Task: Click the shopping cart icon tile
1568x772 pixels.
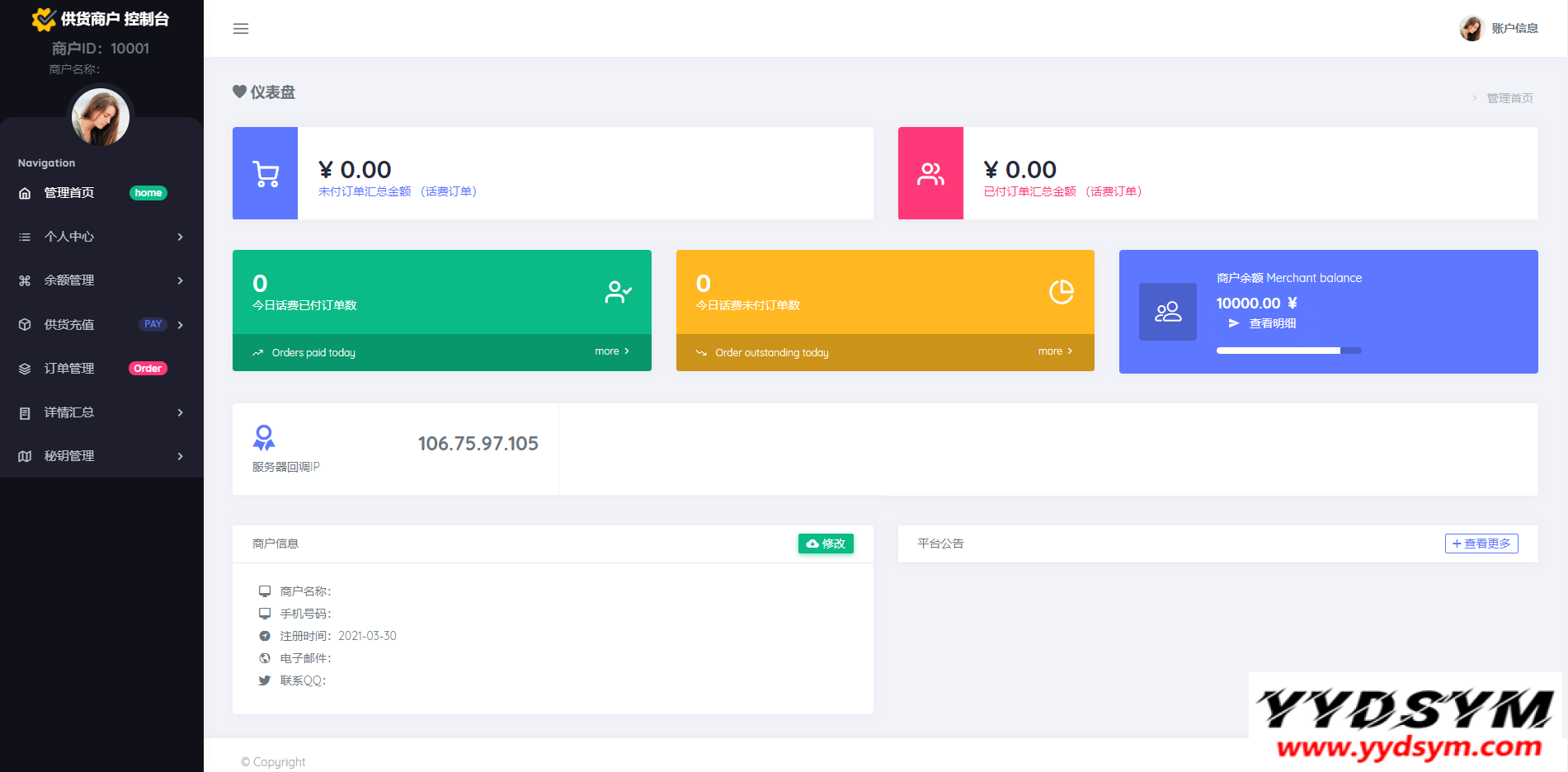Action: point(266,173)
